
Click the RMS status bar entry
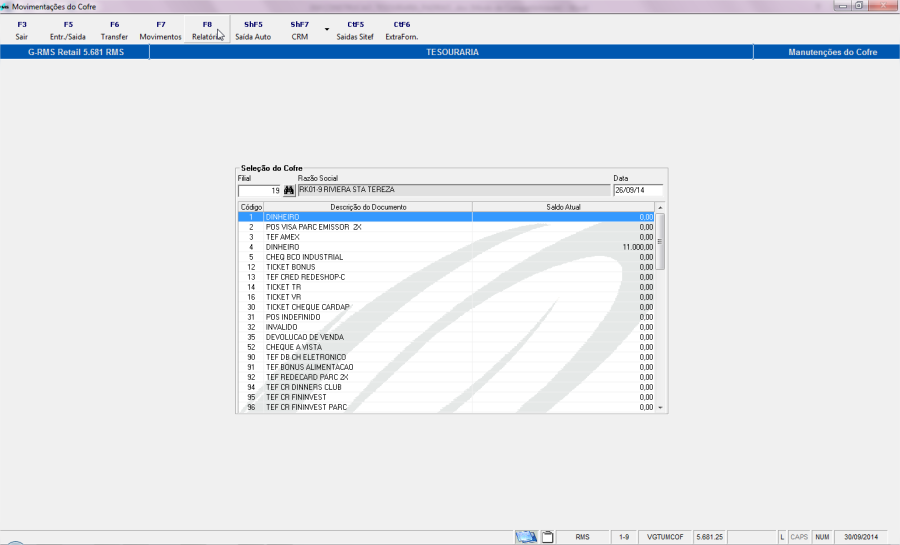tap(583, 537)
